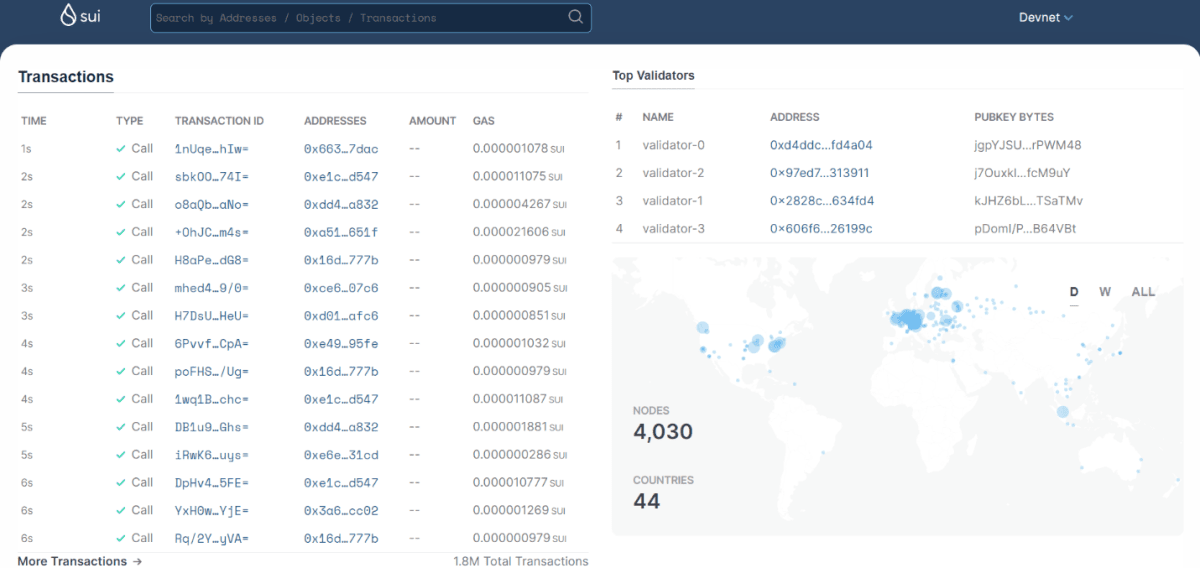Screen dimensions: 1200x568
Task: Open transaction 6Pvvf…CpA=
Action: tap(211, 343)
